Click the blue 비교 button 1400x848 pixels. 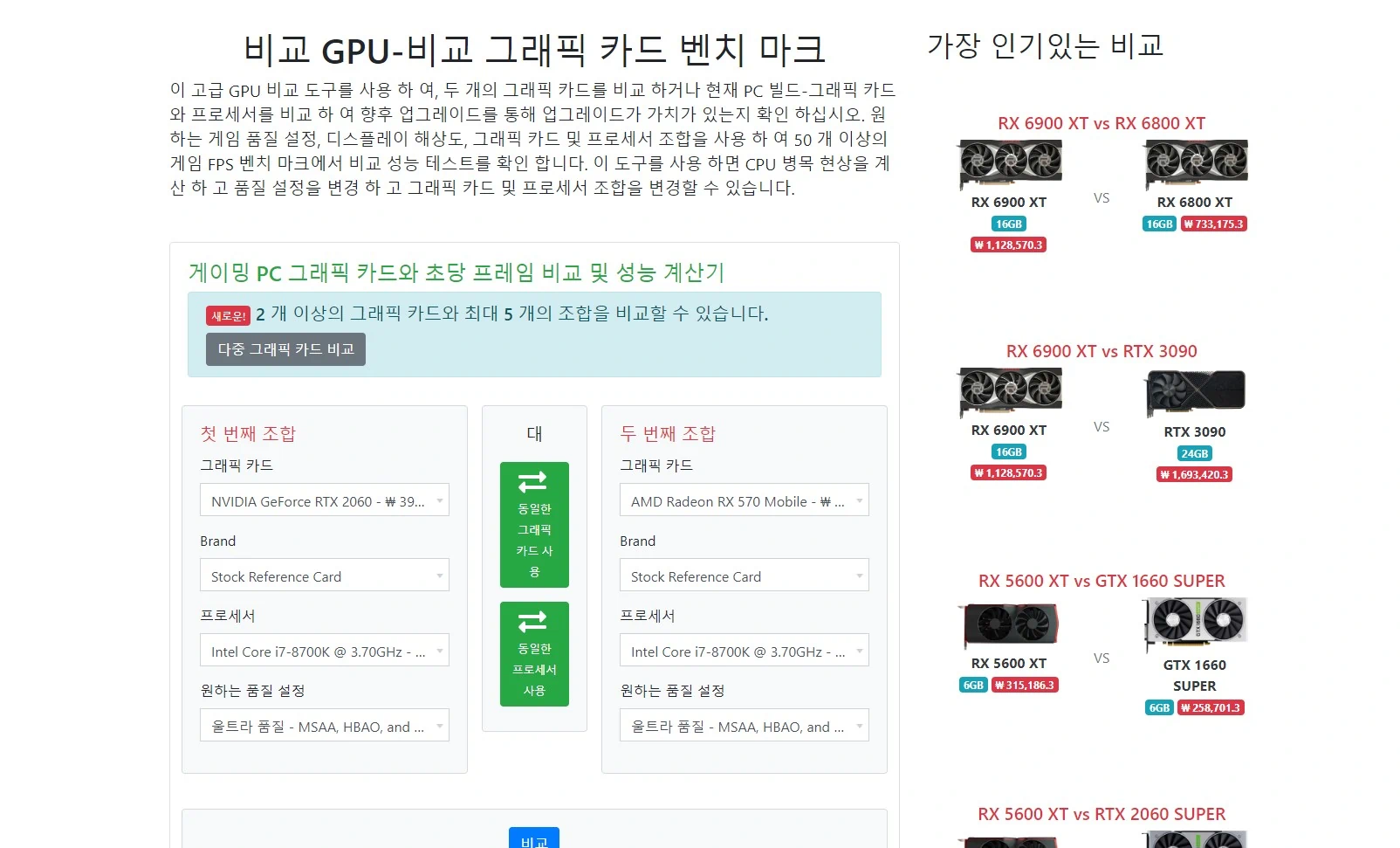click(534, 838)
